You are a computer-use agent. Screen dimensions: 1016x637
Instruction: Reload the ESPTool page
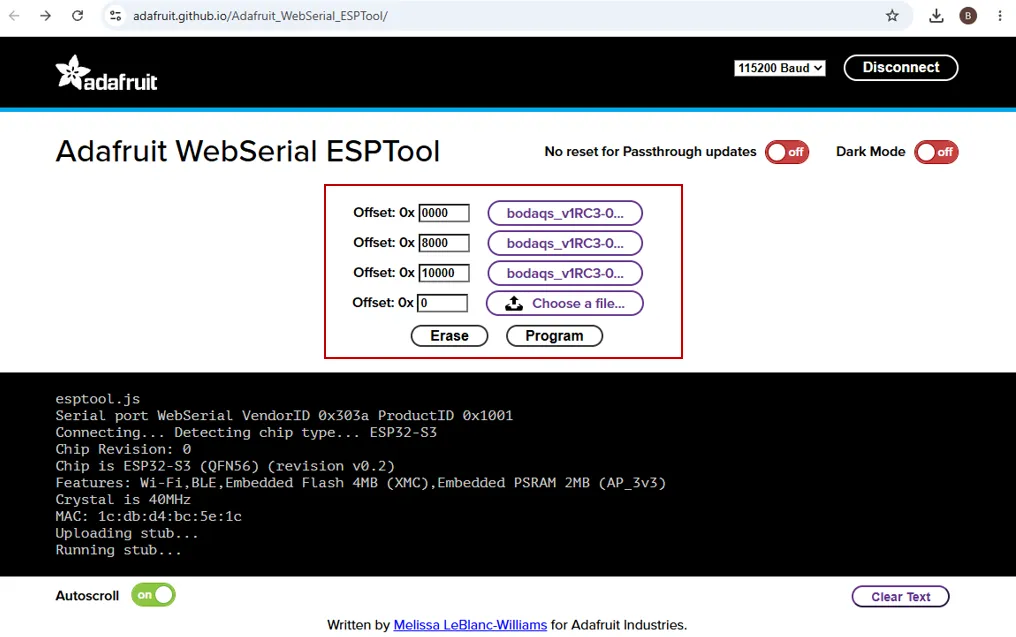[77, 16]
